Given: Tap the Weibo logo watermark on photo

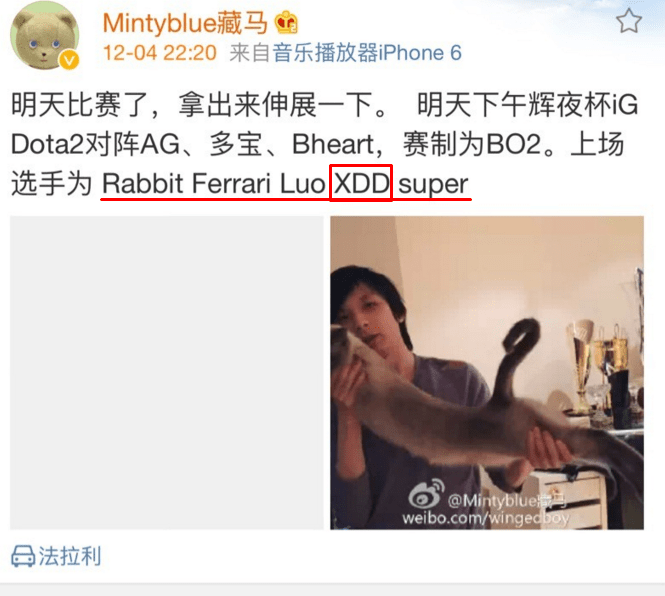Looking at the screenshot, I should tap(426, 493).
